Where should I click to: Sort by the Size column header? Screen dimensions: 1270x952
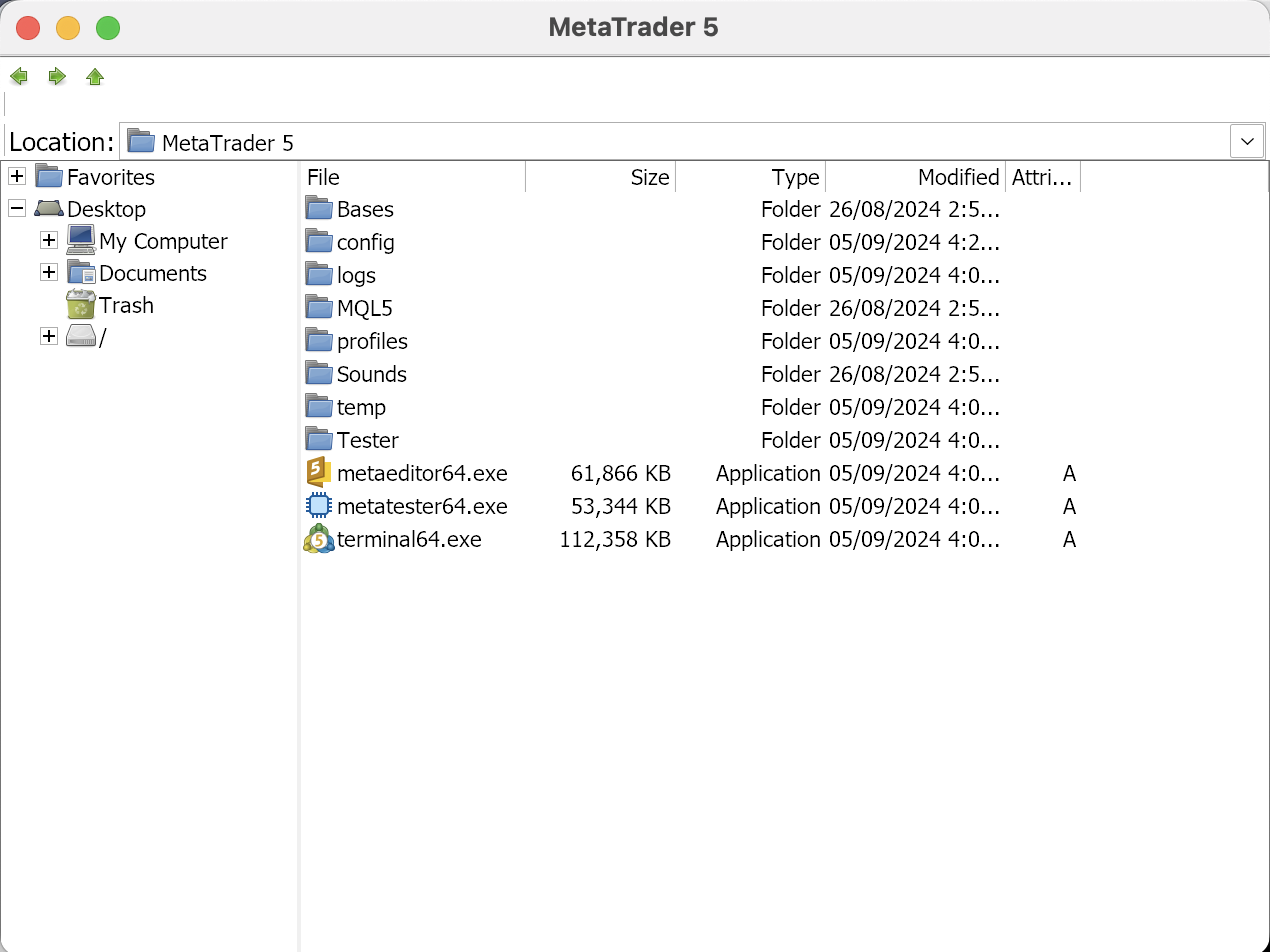(600, 177)
